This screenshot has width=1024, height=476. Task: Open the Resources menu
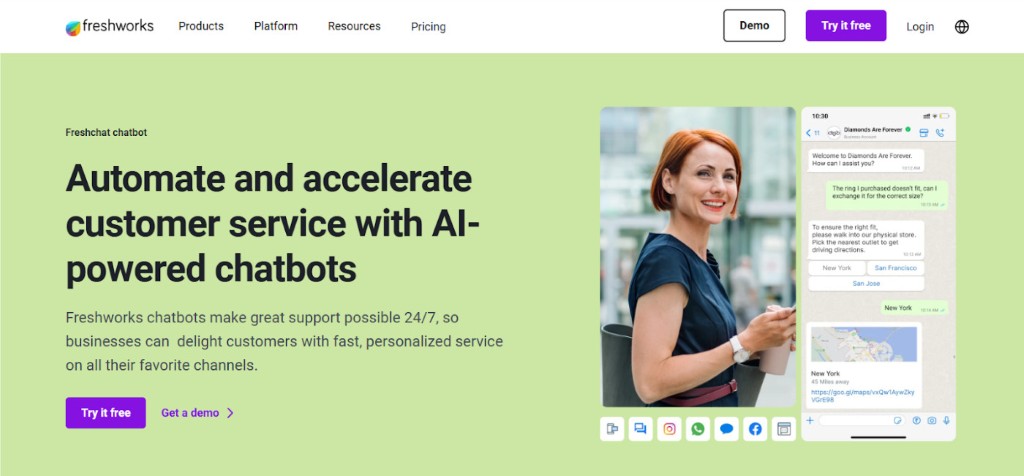point(354,26)
